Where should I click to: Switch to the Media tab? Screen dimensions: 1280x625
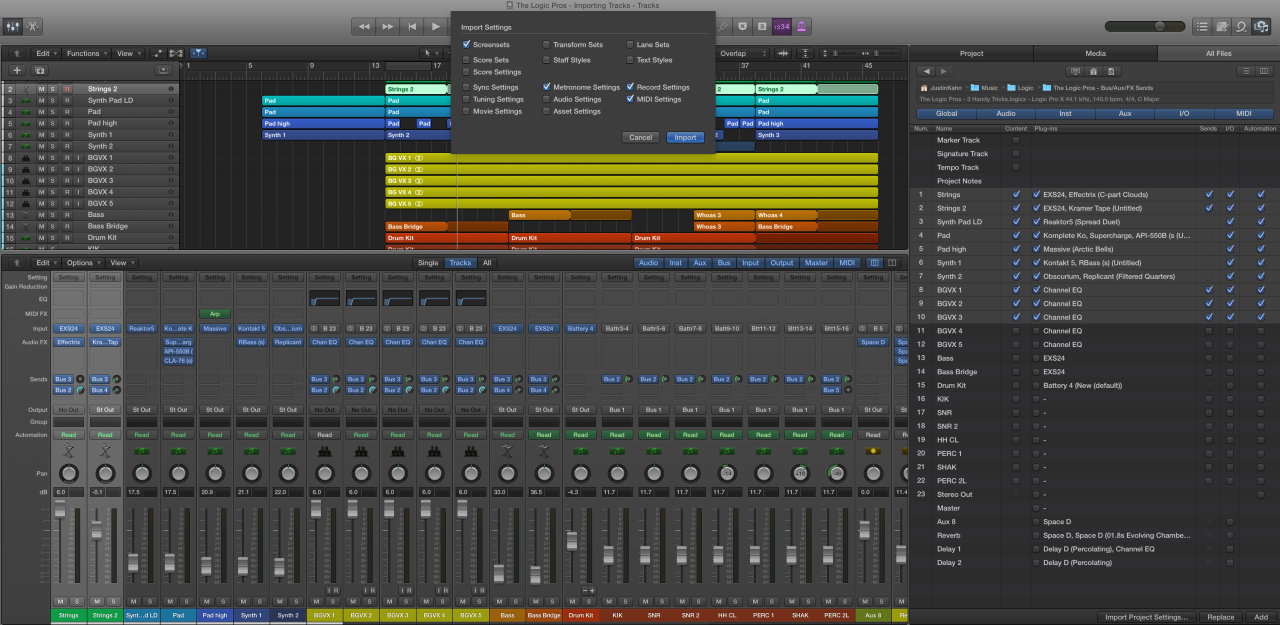pyautogui.click(x=1095, y=53)
